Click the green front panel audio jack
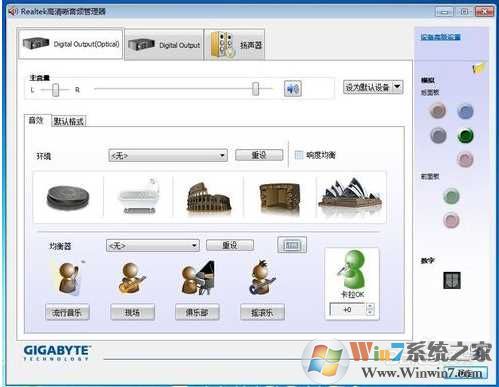The height and width of the screenshot is (387, 499). 451,196
